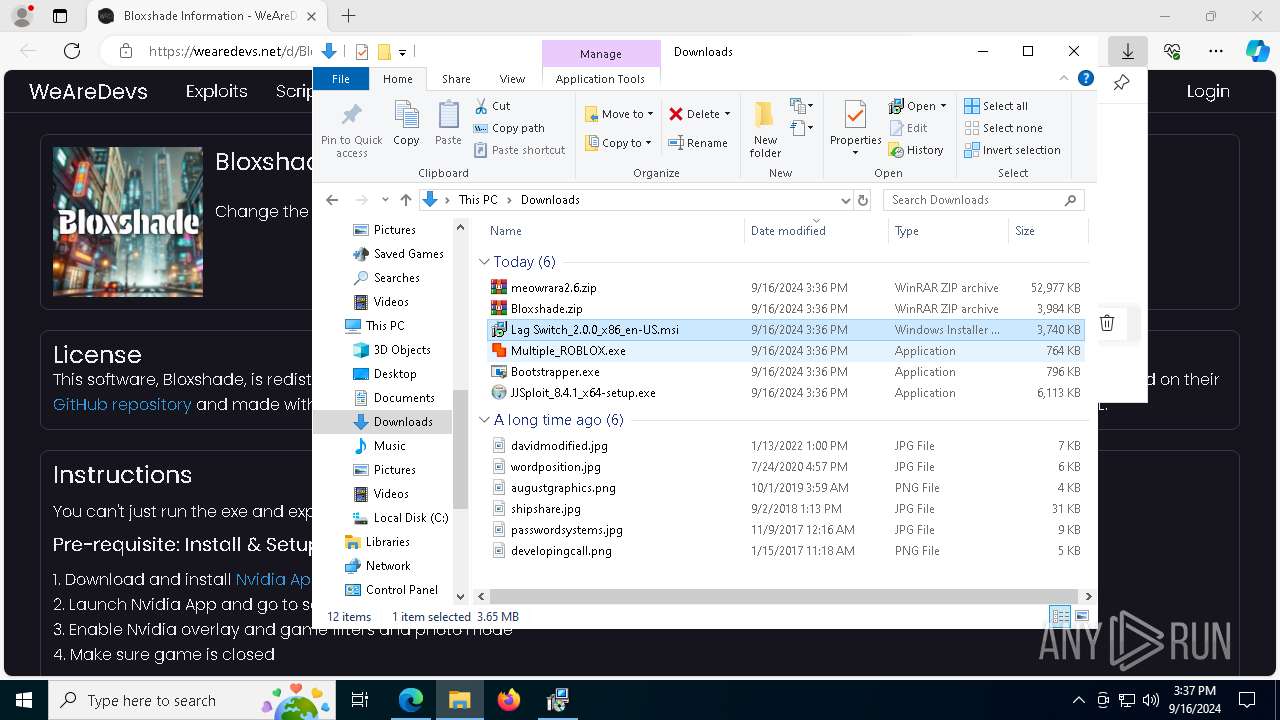Open Application Tools tab
This screenshot has height=720, width=1280.
pos(600,79)
